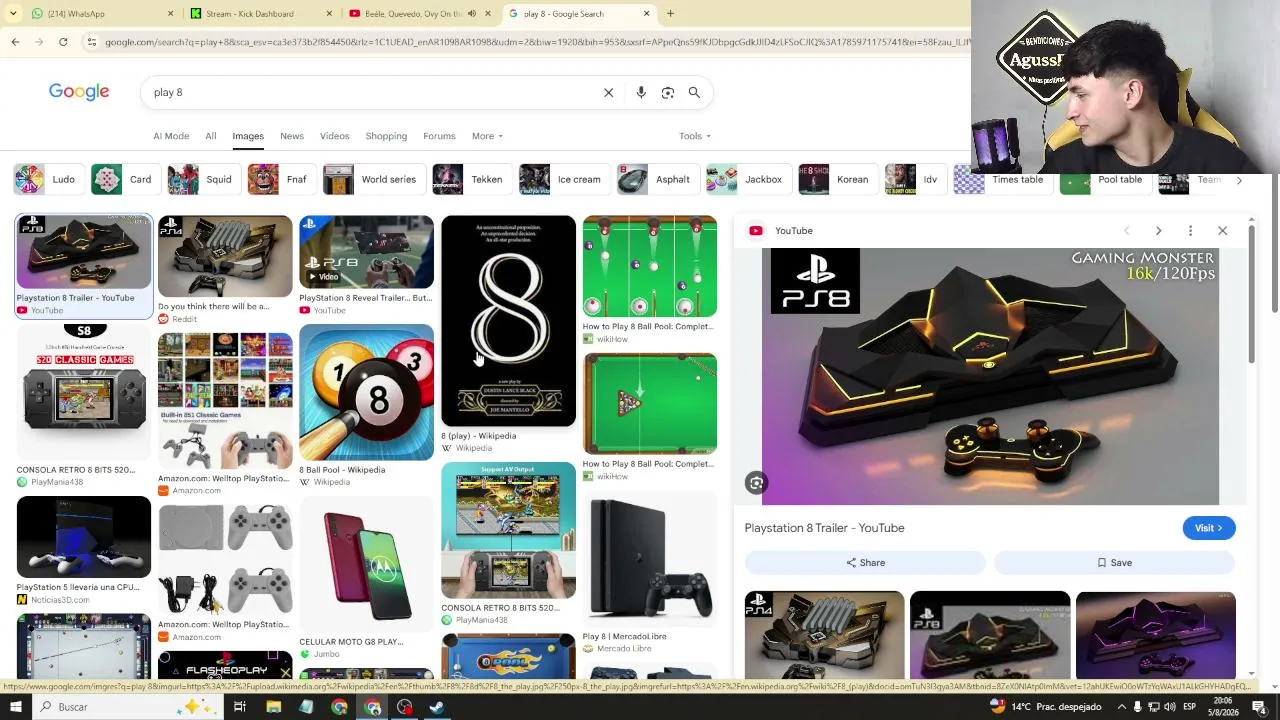Open the AI Mode search tab
Viewport: 1280px width, 720px height.
pos(171,136)
